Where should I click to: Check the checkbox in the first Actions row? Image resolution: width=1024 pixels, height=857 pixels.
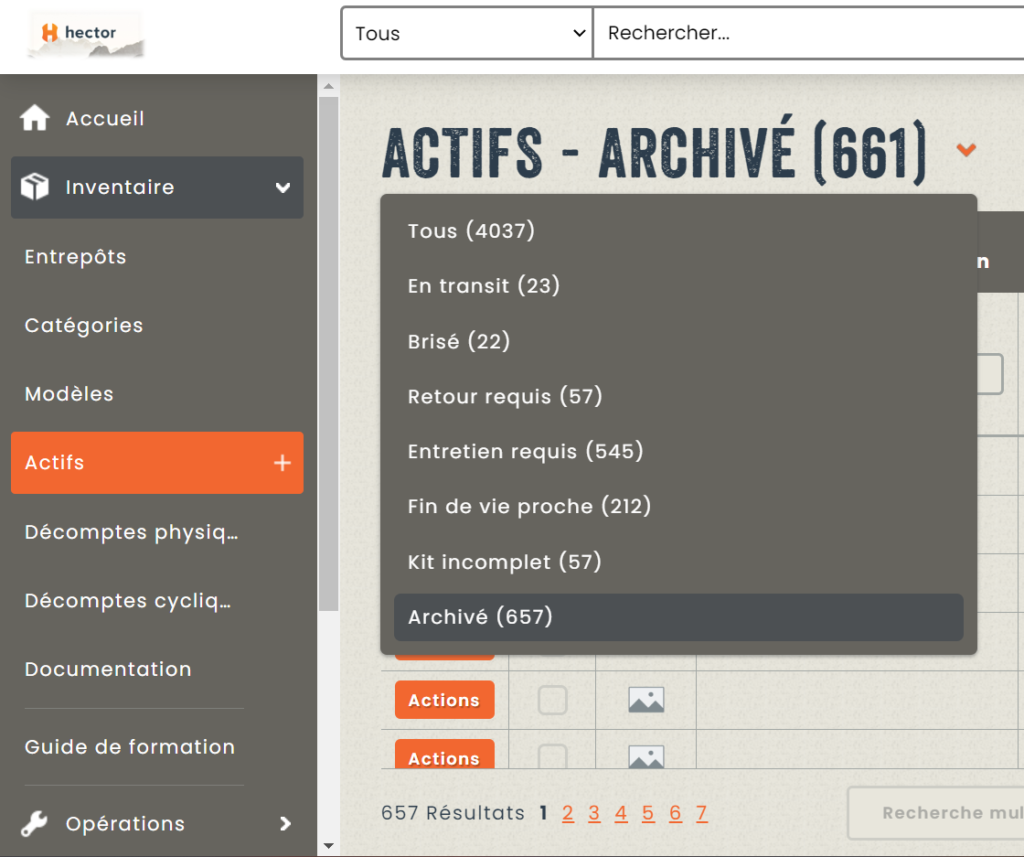[x=552, y=700]
